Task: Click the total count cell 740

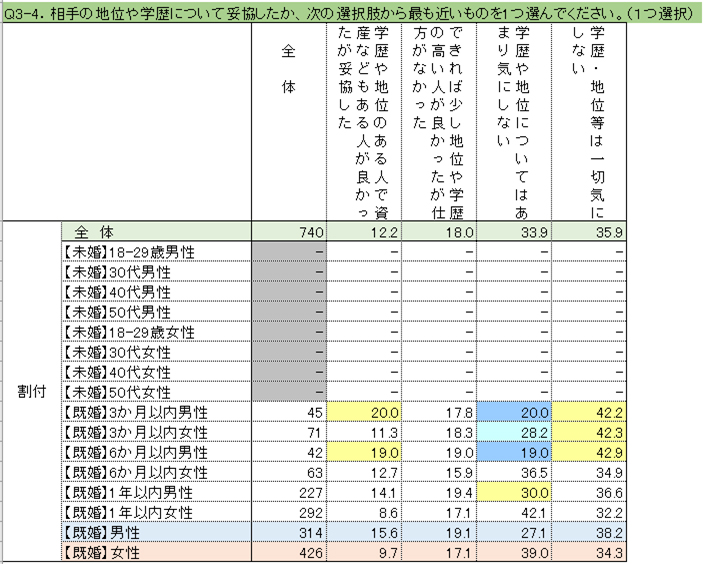Action: (289, 232)
